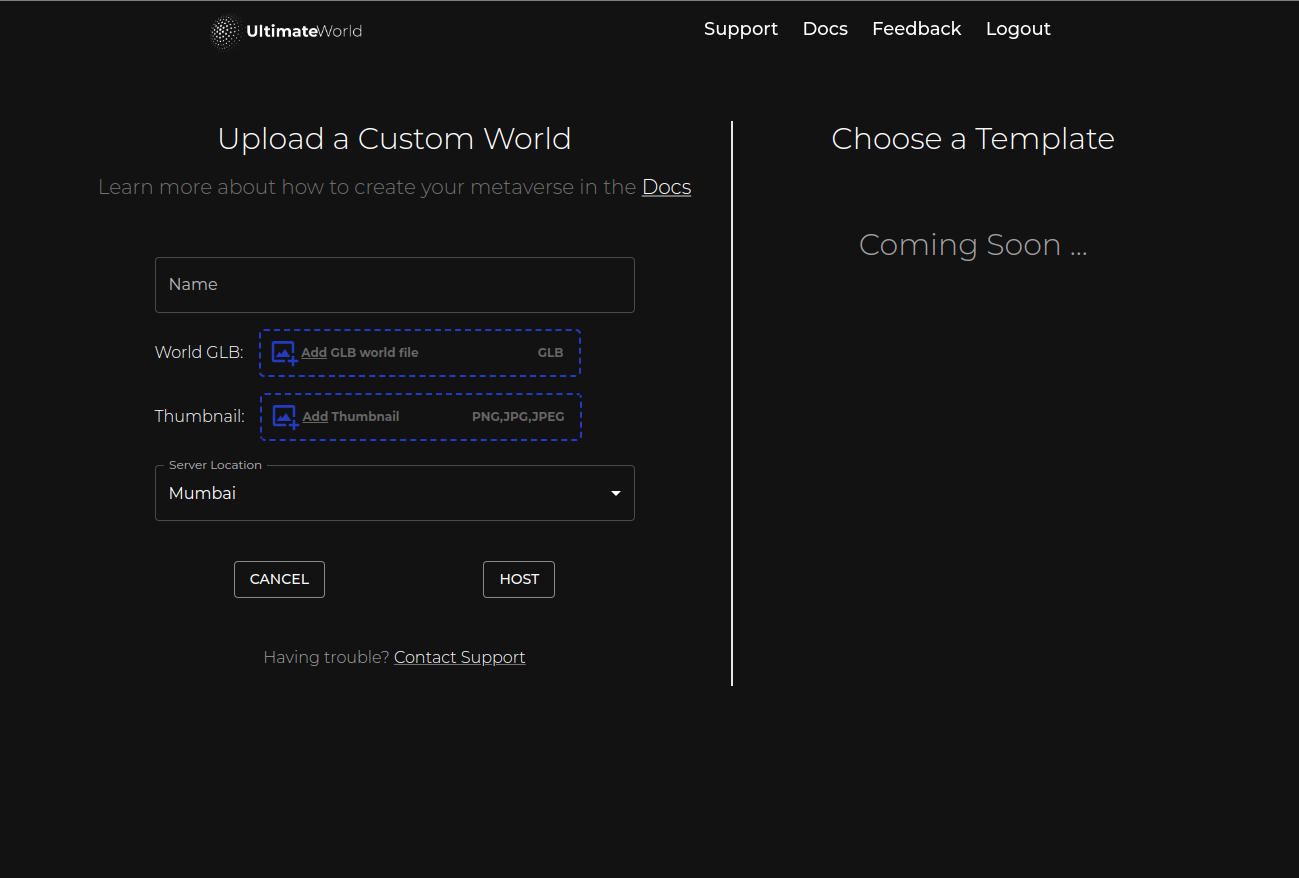The image size is (1299, 878).
Task: Click the "Thumbnail:" label
Action: [200, 416]
